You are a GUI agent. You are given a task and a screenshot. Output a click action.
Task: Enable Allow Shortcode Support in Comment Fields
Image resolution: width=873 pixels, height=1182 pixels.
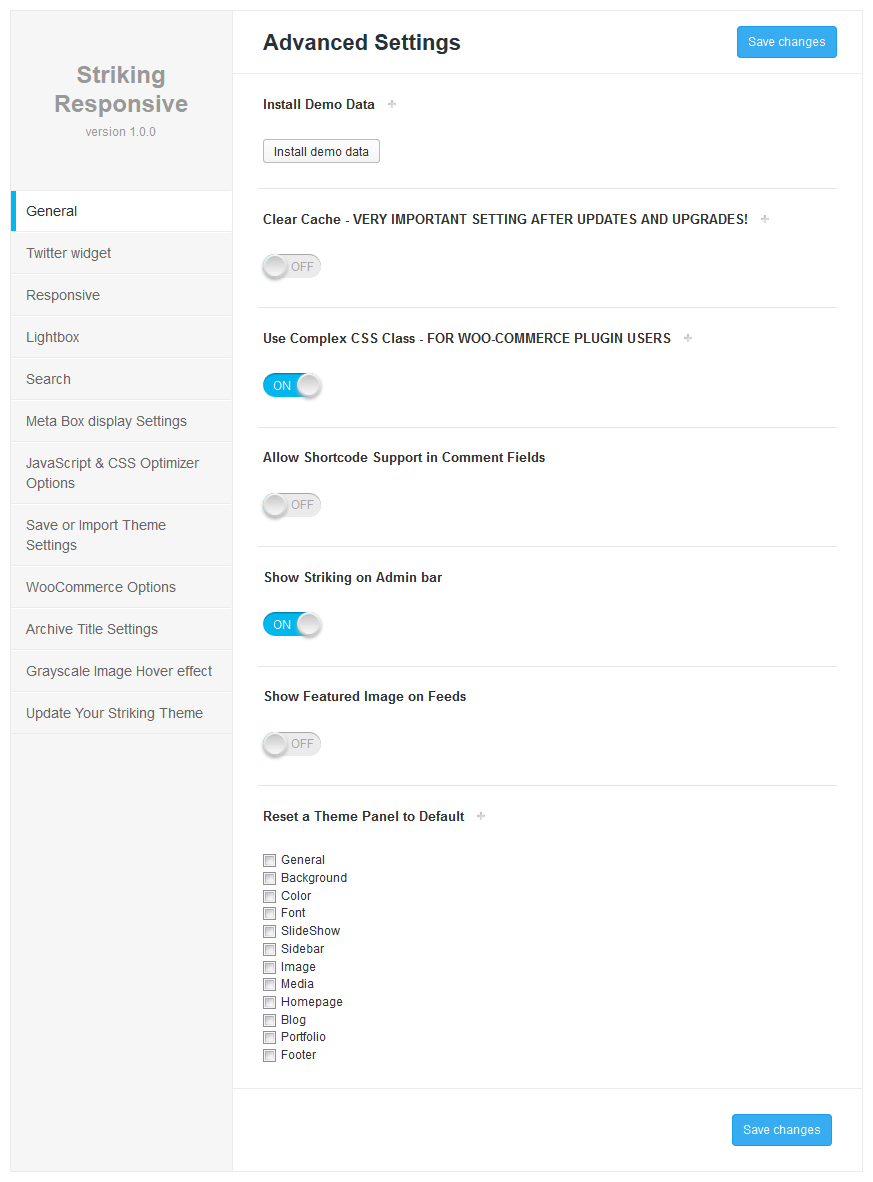point(292,504)
